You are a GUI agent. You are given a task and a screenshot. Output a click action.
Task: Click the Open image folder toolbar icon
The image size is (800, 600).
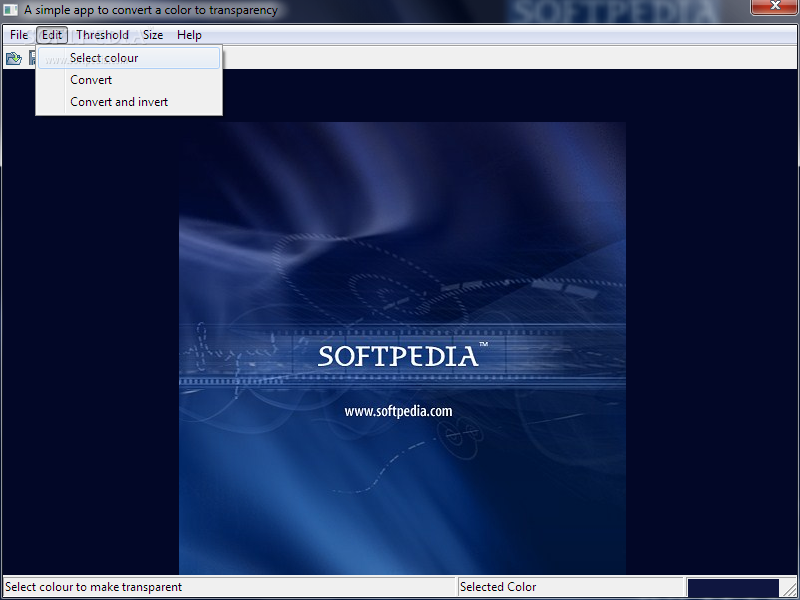(14, 58)
